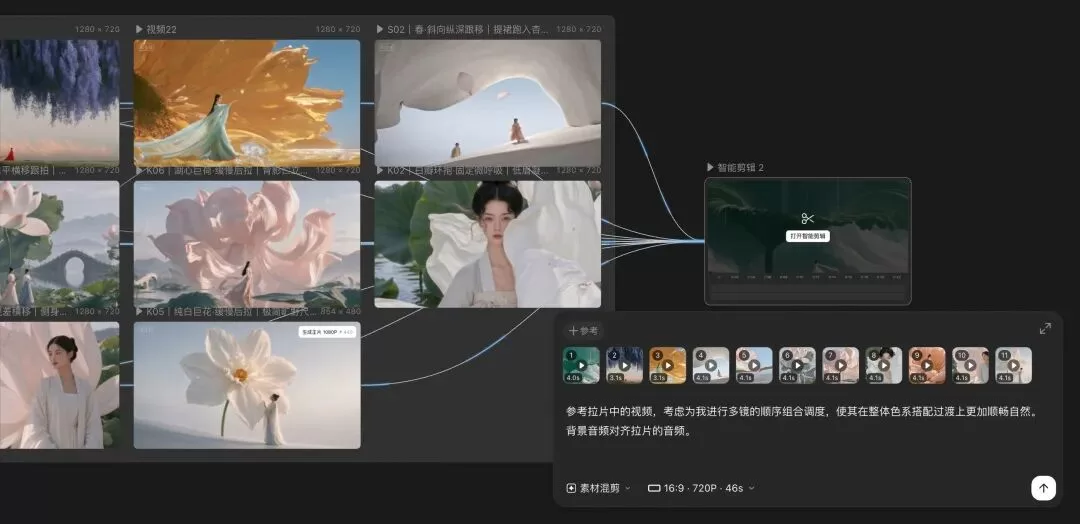Image resolution: width=1080 pixels, height=524 pixels.
Task: Play reference clip number 10
Action: click(970, 365)
